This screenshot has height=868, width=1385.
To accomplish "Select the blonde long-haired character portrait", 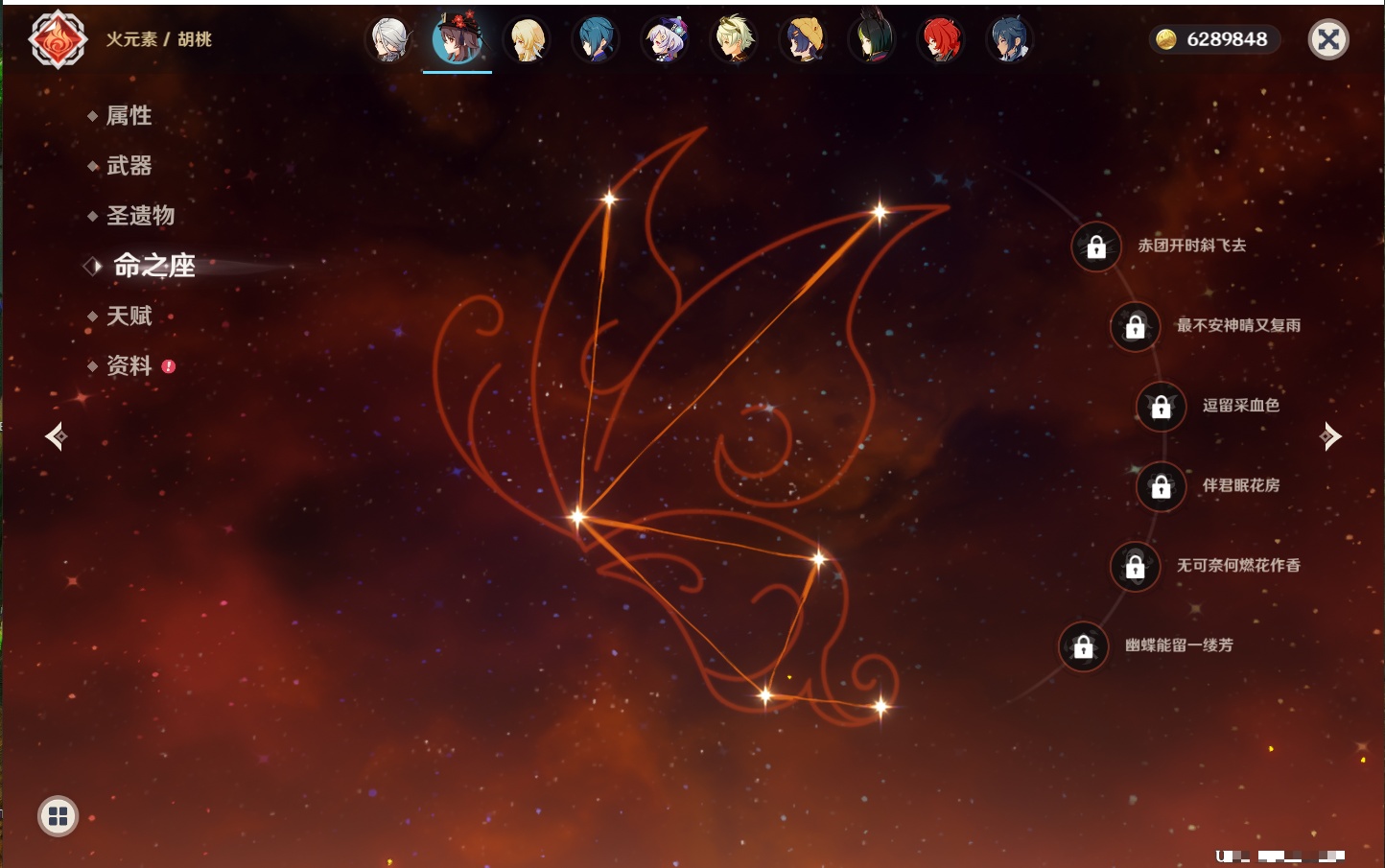I will tap(527, 40).
